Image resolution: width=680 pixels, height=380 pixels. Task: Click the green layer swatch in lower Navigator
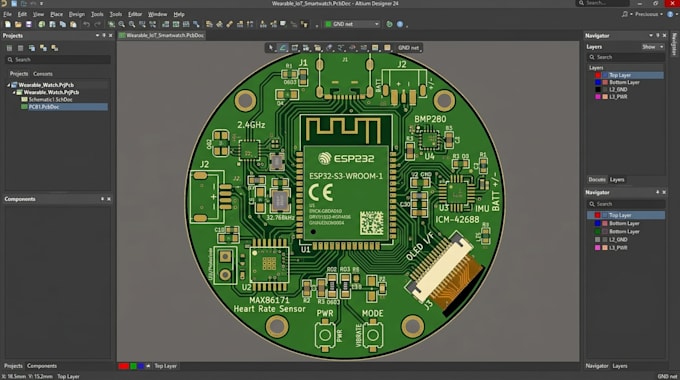pos(598,232)
